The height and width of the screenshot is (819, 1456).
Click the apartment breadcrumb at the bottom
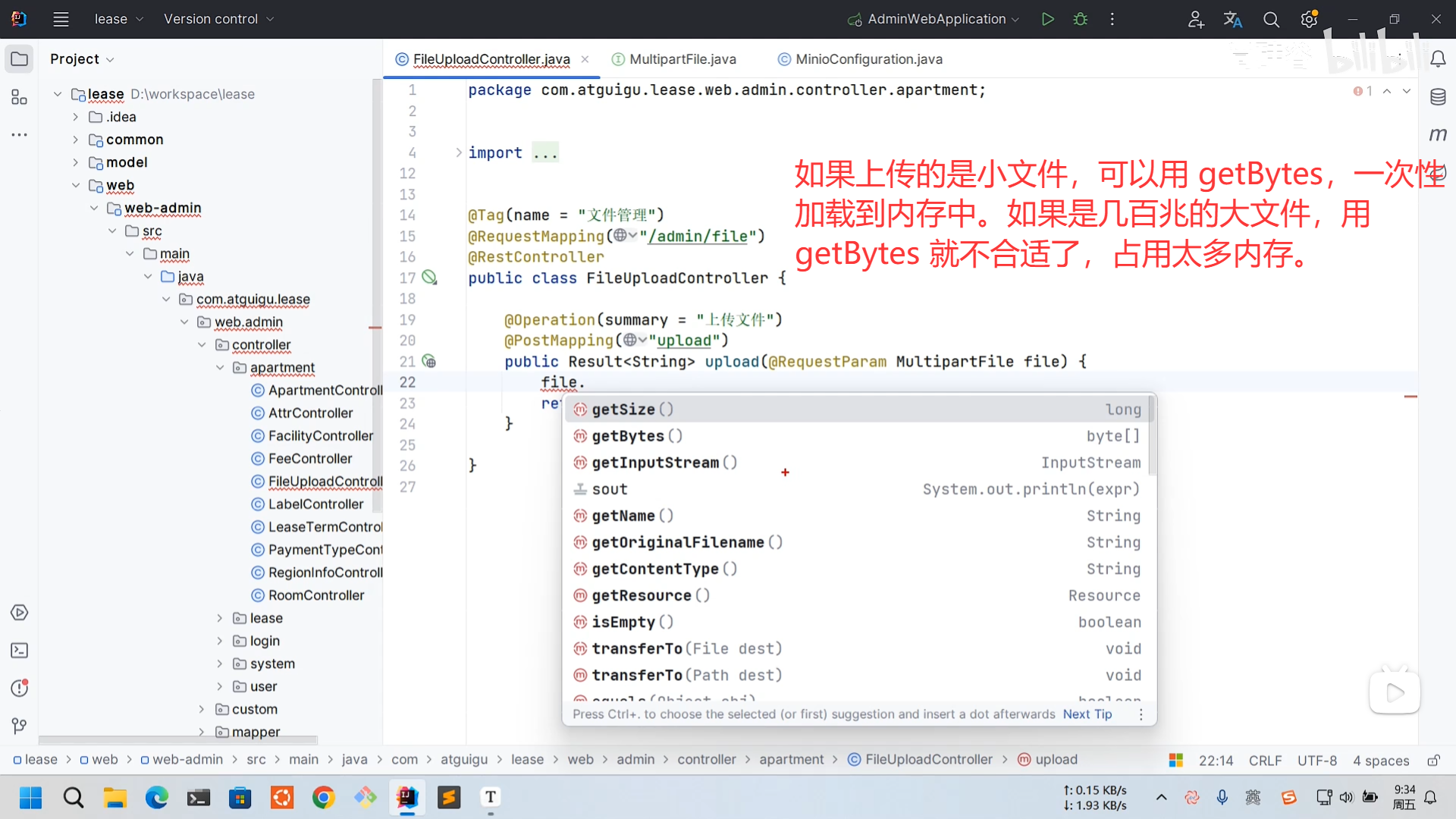point(791,759)
